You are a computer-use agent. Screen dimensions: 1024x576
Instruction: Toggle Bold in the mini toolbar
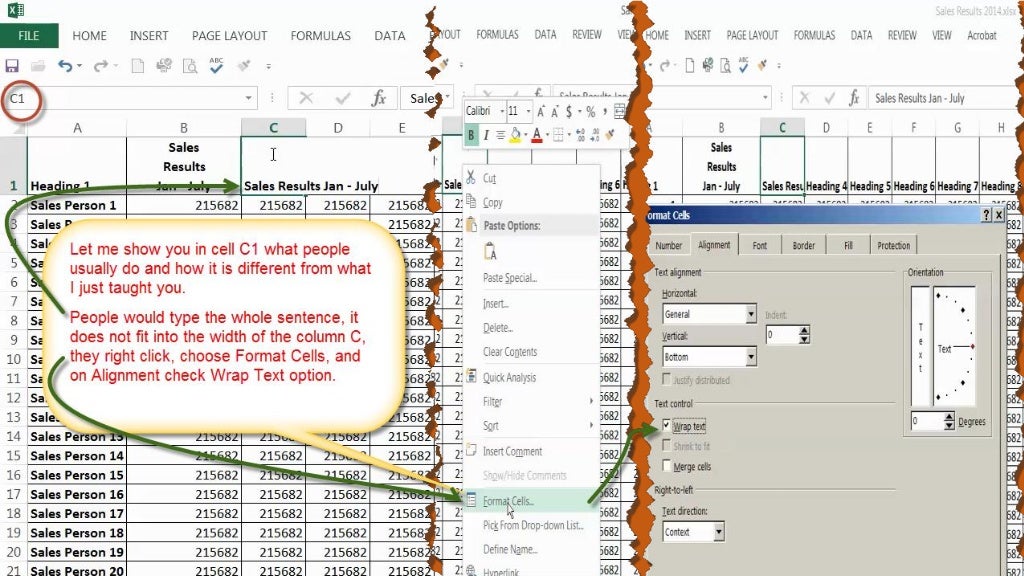coord(471,135)
